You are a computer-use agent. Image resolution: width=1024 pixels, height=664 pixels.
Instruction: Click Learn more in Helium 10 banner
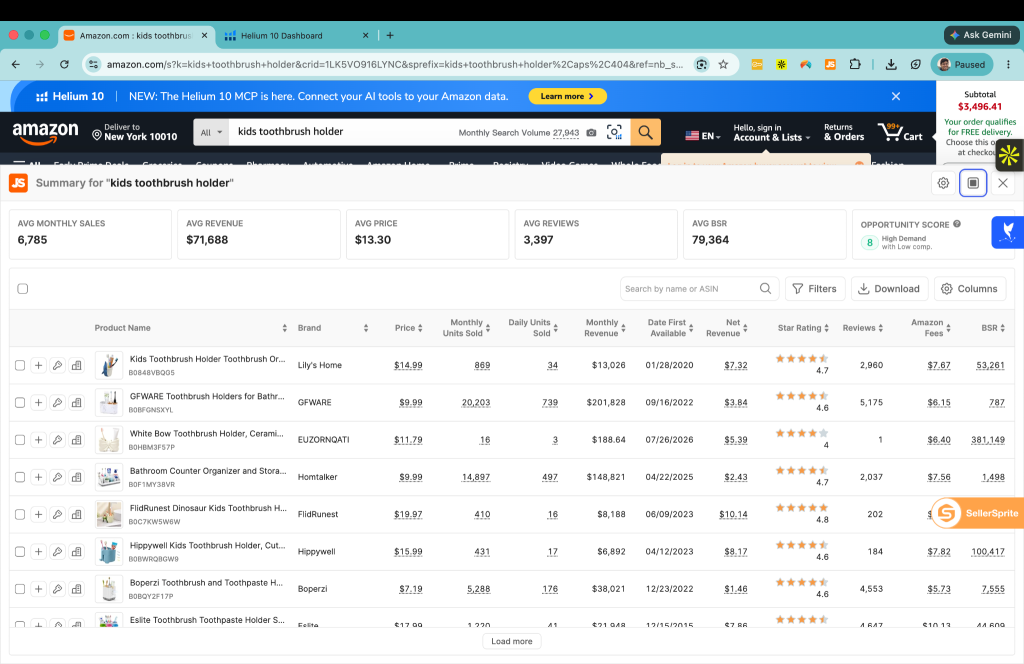click(568, 96)
